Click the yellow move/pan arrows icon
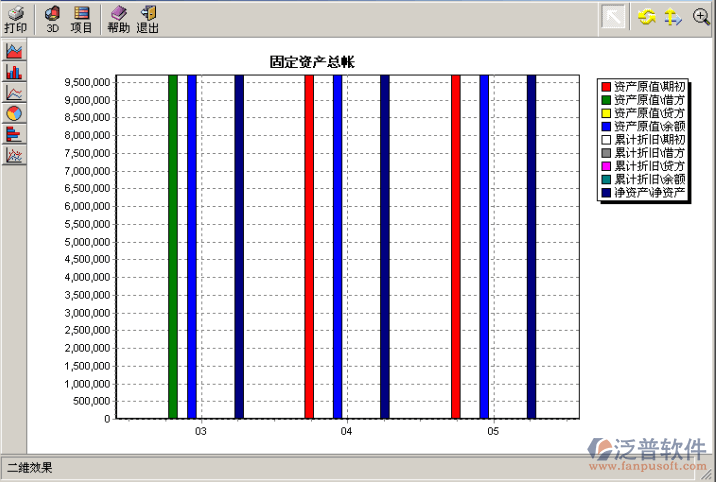 point(673,17)
